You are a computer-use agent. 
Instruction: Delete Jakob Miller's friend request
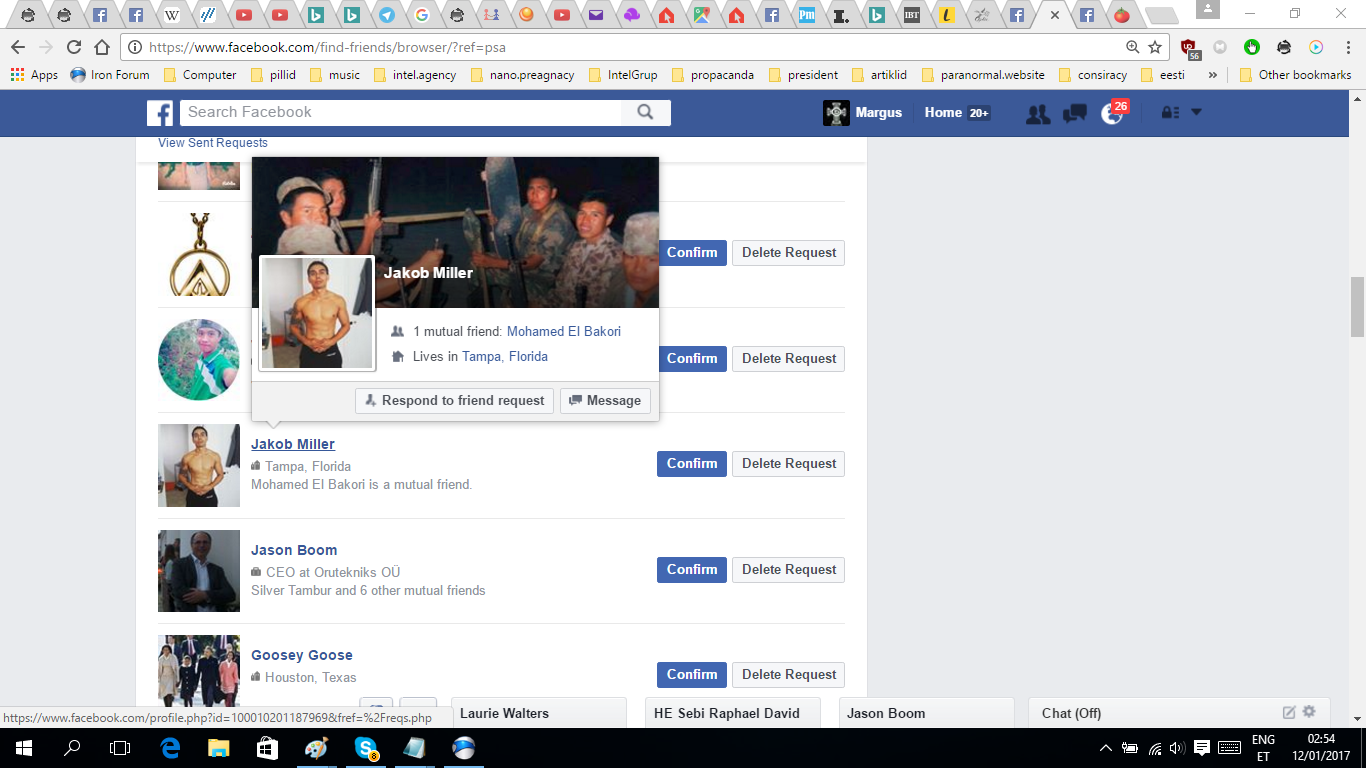(789, 464)
